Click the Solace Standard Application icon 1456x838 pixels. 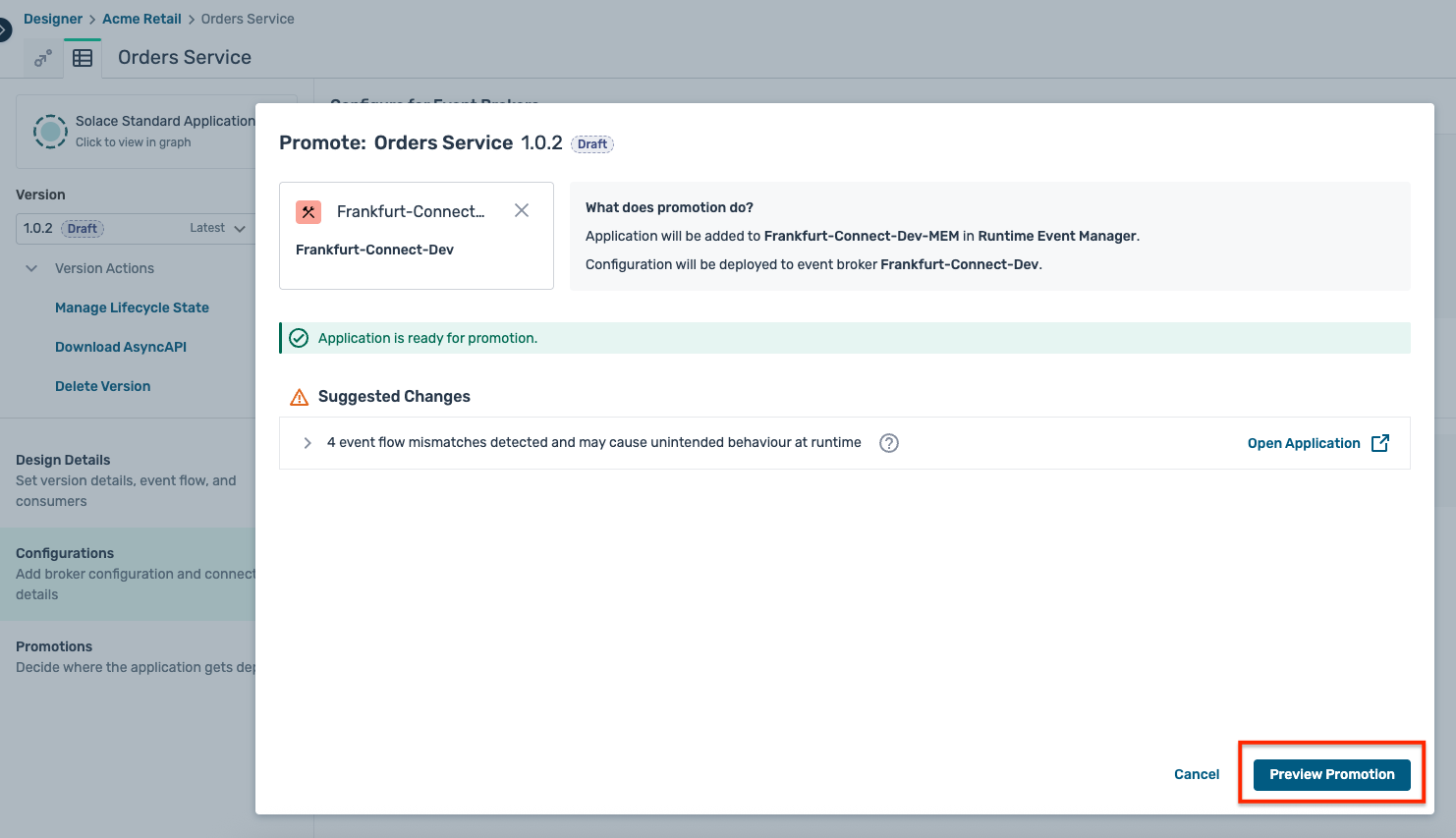click(x=50, y=131)
